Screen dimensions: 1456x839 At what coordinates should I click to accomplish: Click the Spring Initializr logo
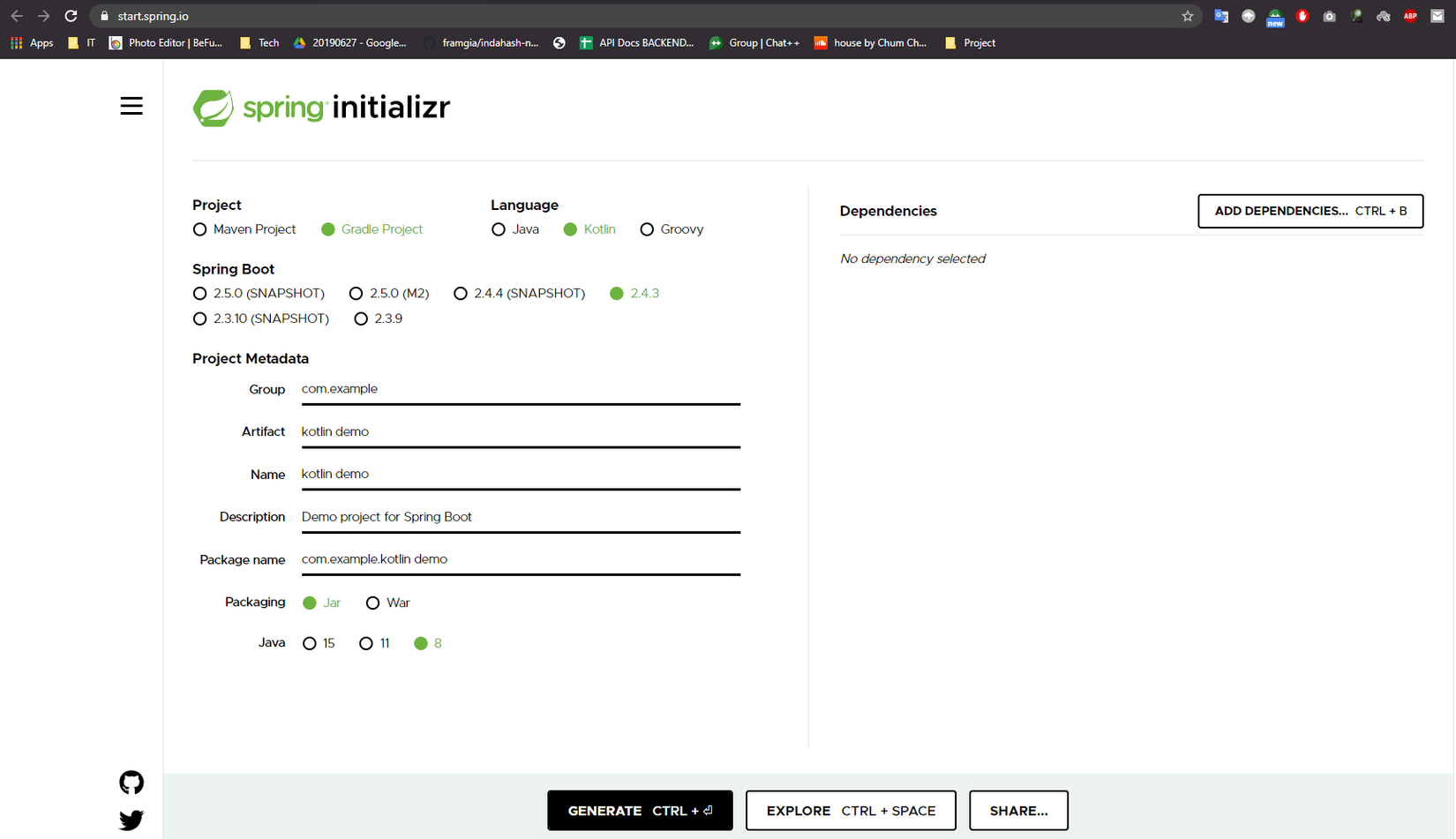[x=321, y=108]
